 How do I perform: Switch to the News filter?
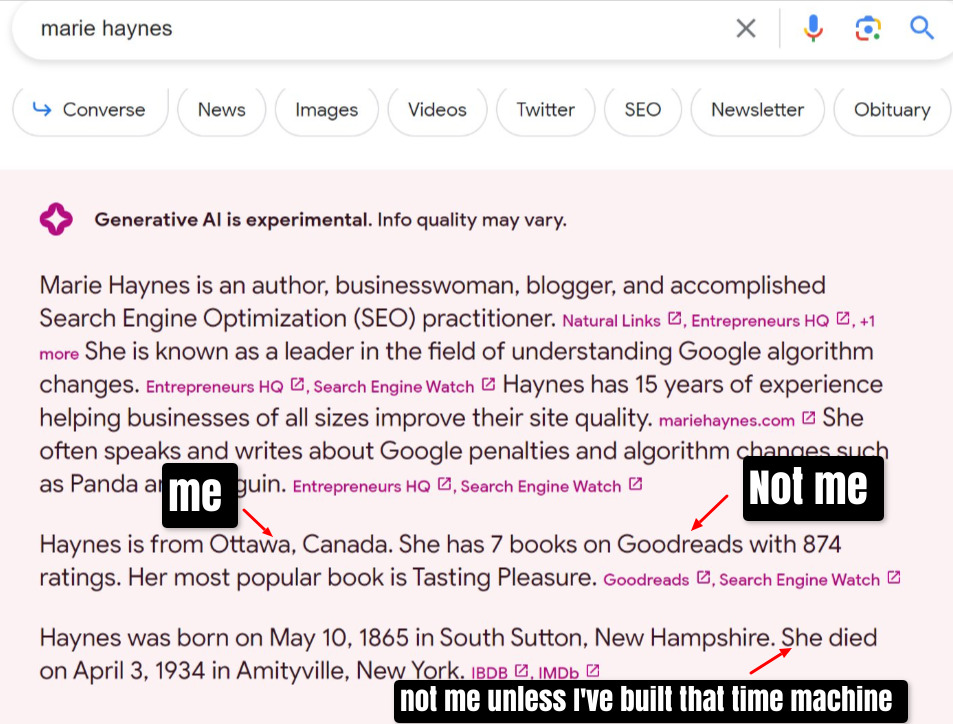221,110
